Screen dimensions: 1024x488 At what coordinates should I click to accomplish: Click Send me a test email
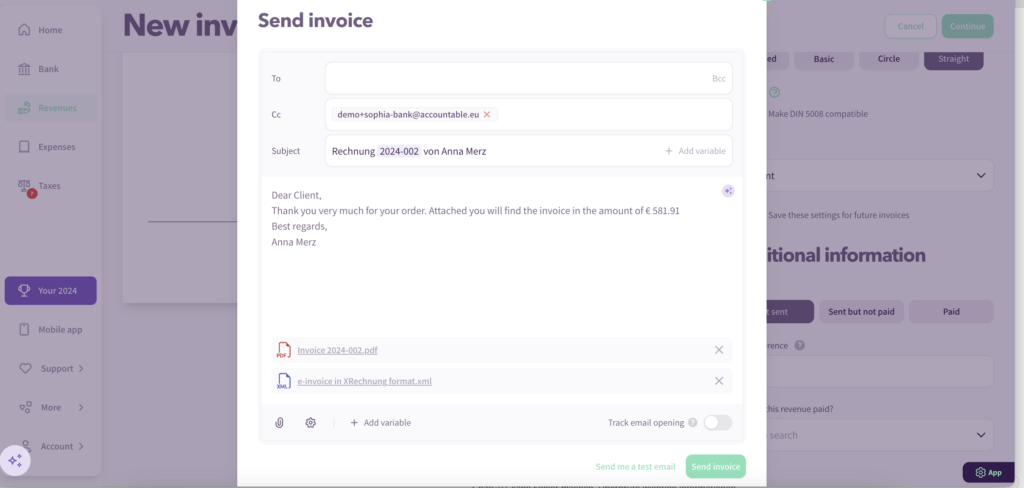click(636, 467)
